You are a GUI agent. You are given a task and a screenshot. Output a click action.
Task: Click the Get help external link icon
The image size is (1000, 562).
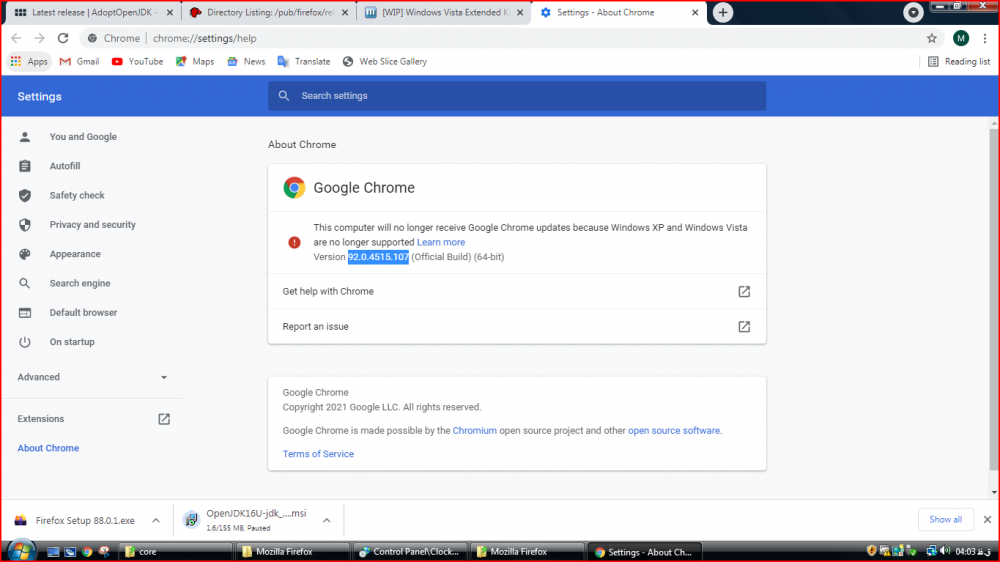(x=744, y=292)
